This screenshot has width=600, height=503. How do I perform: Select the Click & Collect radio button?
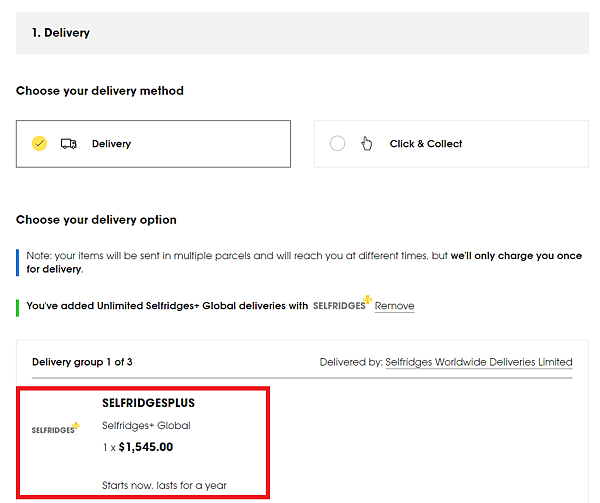337,143
